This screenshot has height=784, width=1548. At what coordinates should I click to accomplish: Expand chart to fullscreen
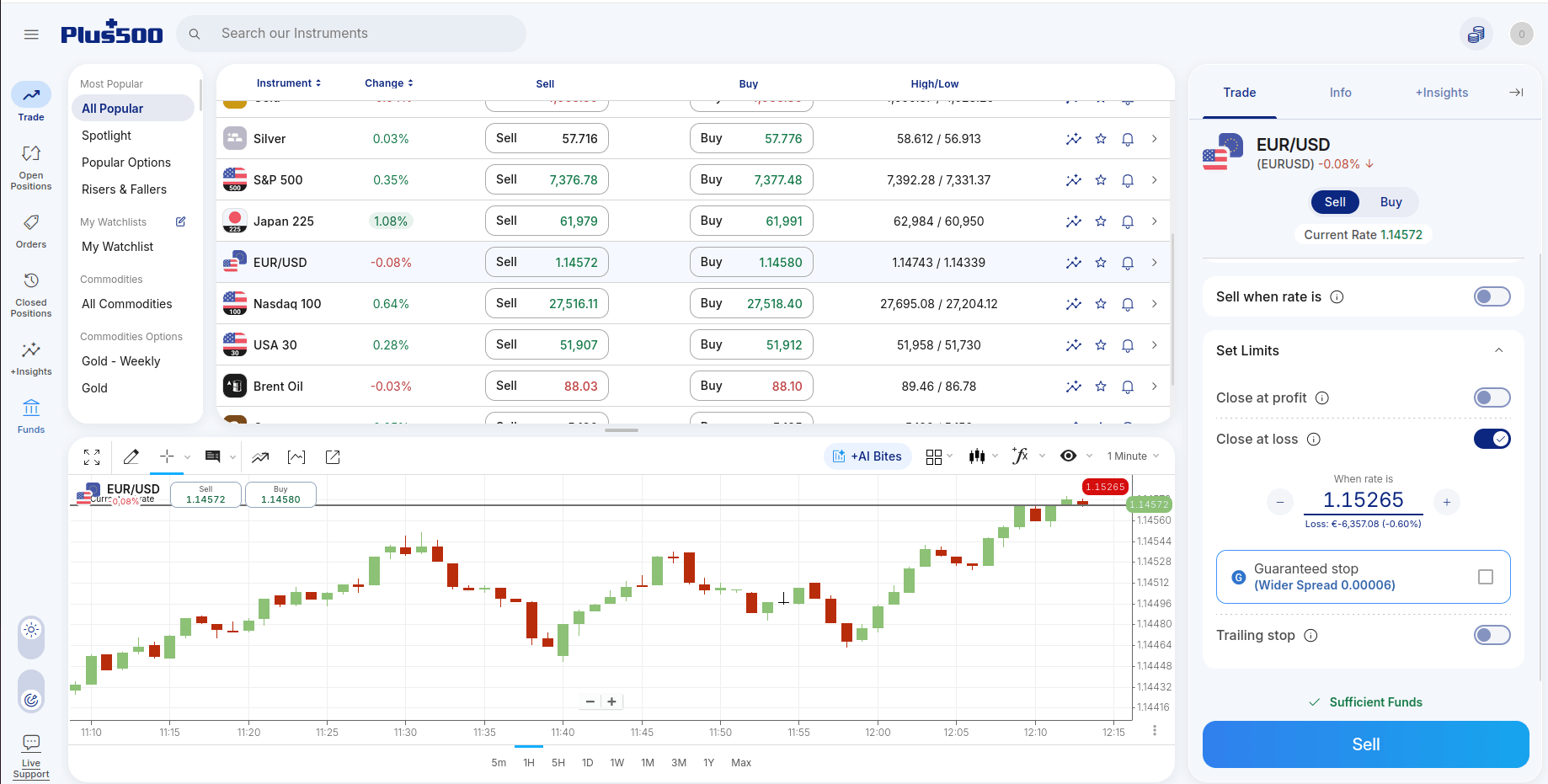[92, 456]
